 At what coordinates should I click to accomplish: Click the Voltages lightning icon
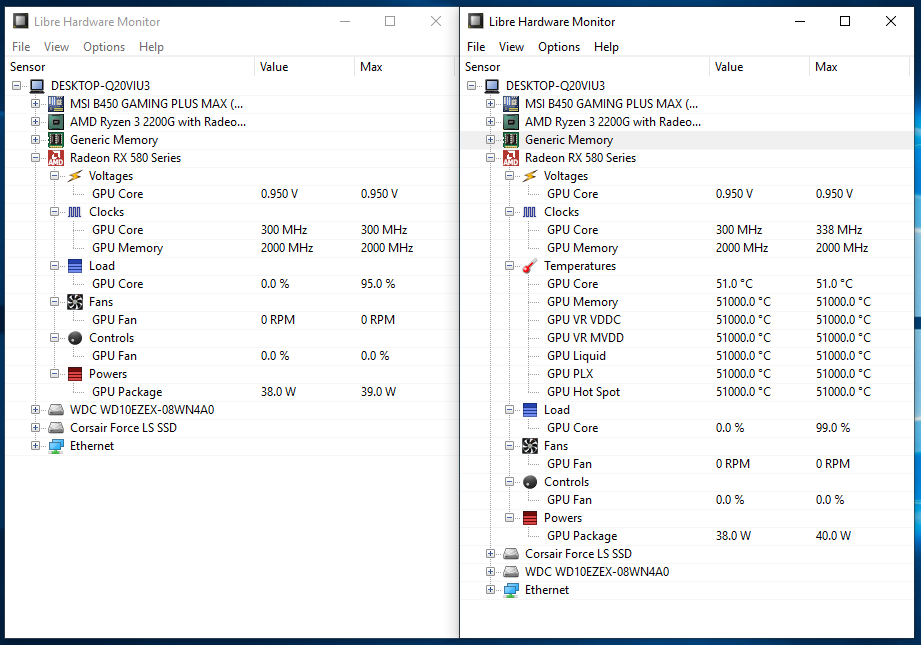[74, 175]
